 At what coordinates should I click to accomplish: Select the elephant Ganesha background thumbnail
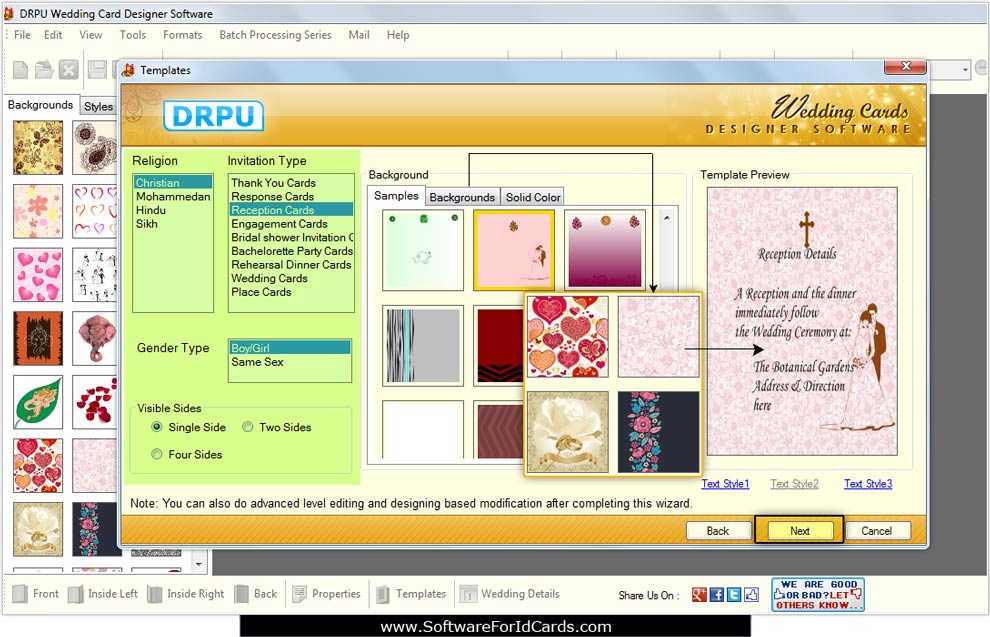pyautogui.click(x=95, y=338)
